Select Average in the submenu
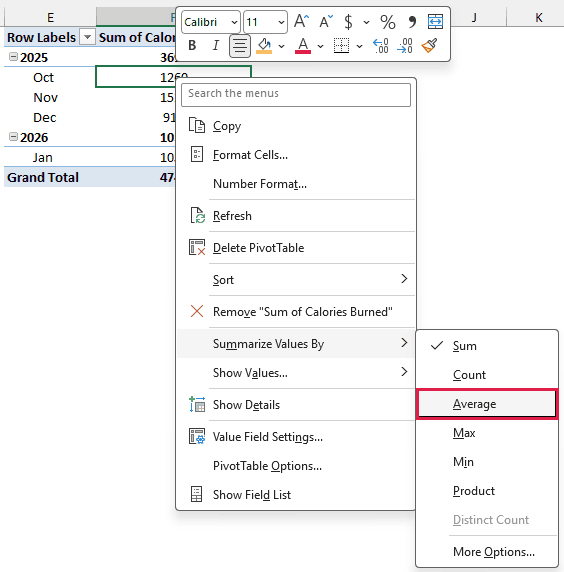 coord(487,404)
